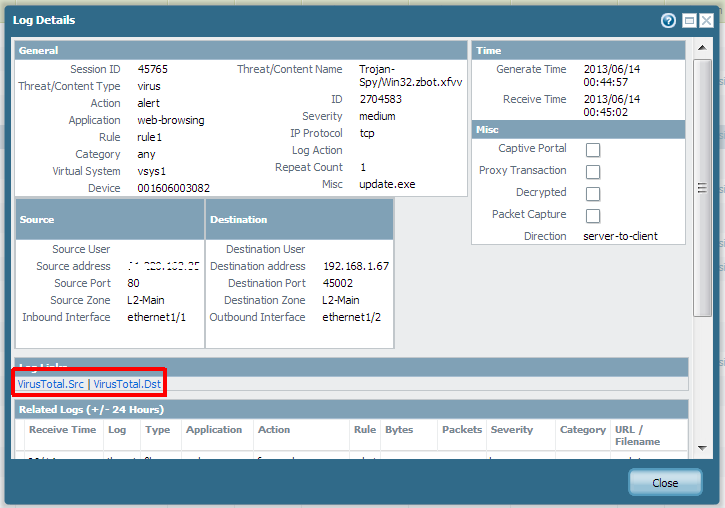This screenshot has height=508, width=725.
Task: Click the Inbound Interface label link
Action: point(66,317)
